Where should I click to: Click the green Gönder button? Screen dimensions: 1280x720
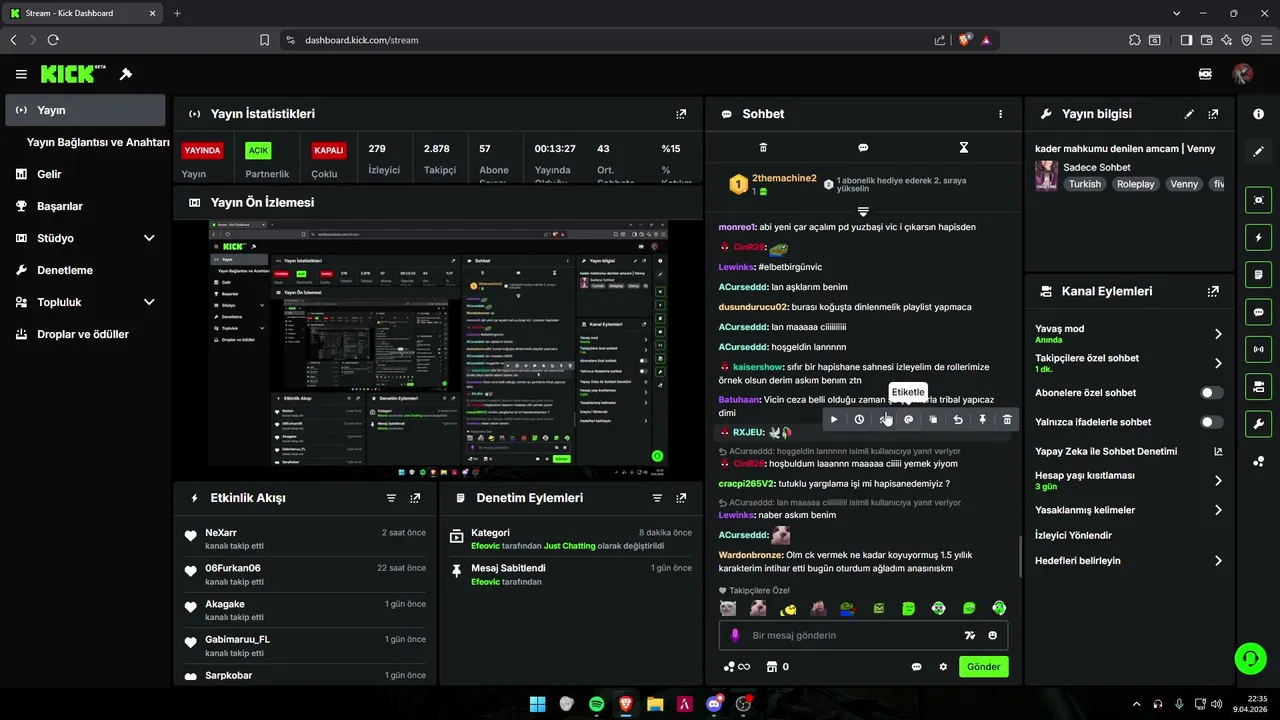click(x=984, y=667)
